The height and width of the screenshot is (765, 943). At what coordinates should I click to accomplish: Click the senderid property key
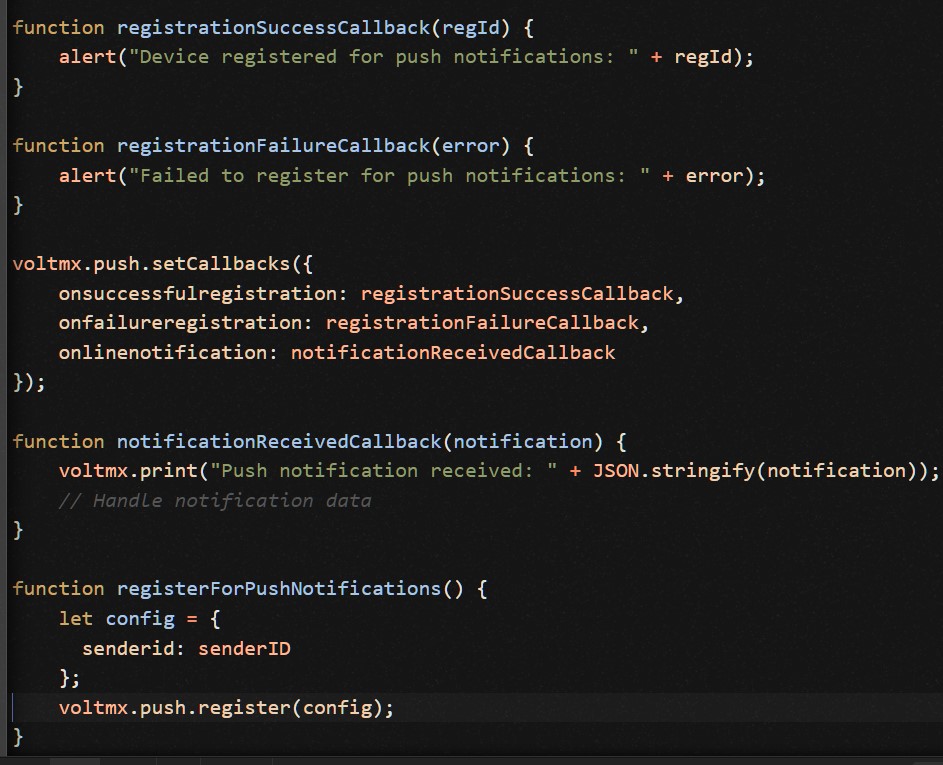click(x=128, y=648)
